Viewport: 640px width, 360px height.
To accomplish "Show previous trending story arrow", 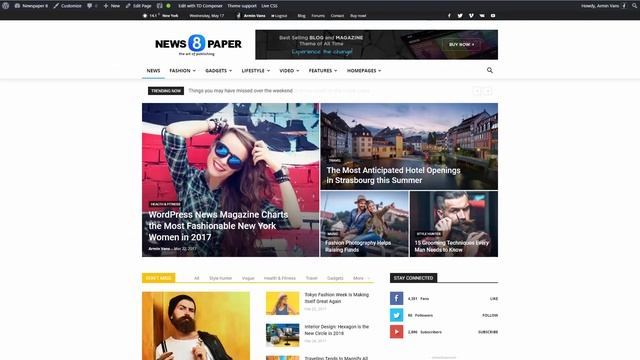I will click(477, 91).
